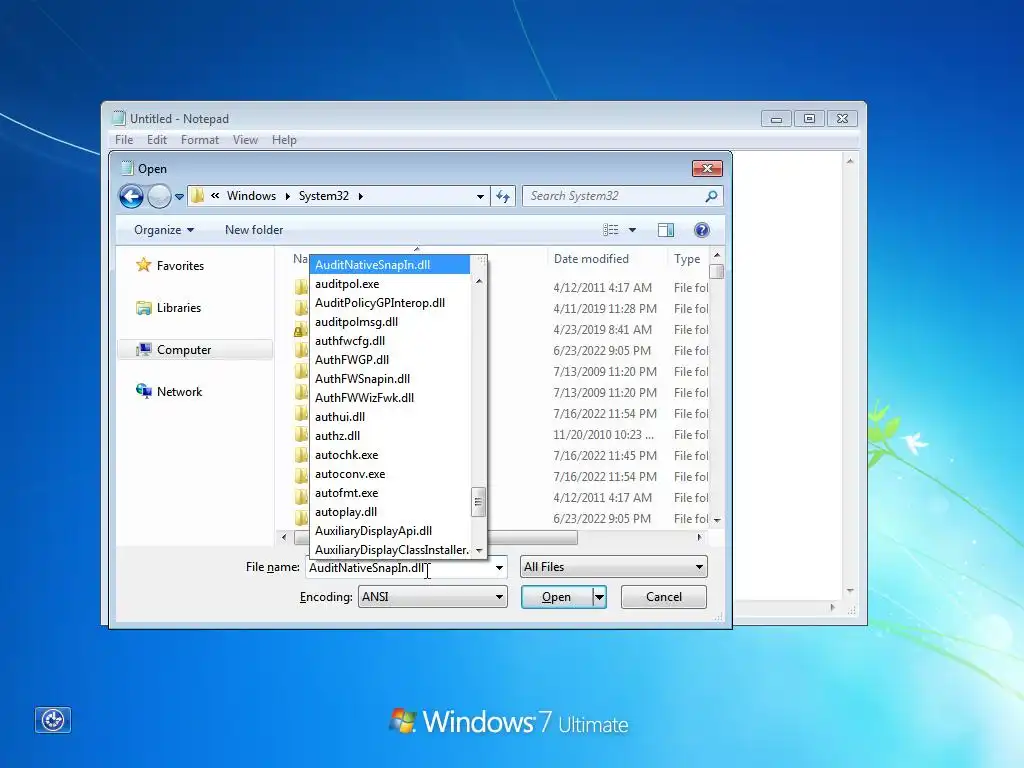Screen dimensions: 1024x768
Task: Select AuthFWSnapin.dll suggestion
Action: [390, 378]
